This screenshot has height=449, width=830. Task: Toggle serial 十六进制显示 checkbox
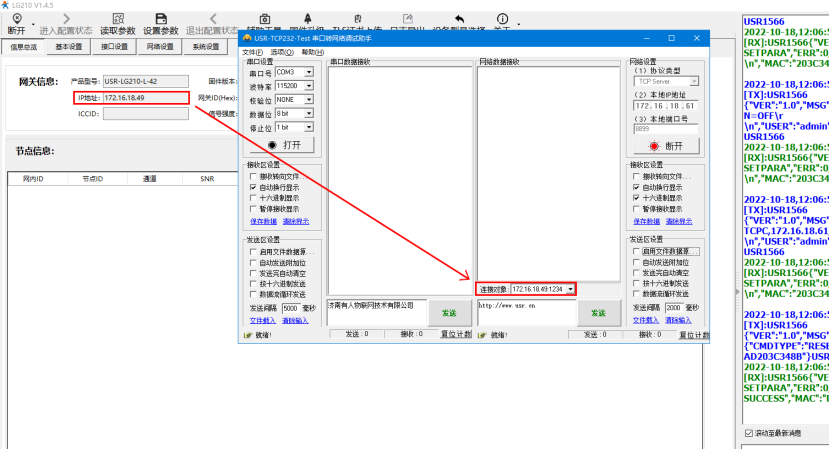(253, 197)
